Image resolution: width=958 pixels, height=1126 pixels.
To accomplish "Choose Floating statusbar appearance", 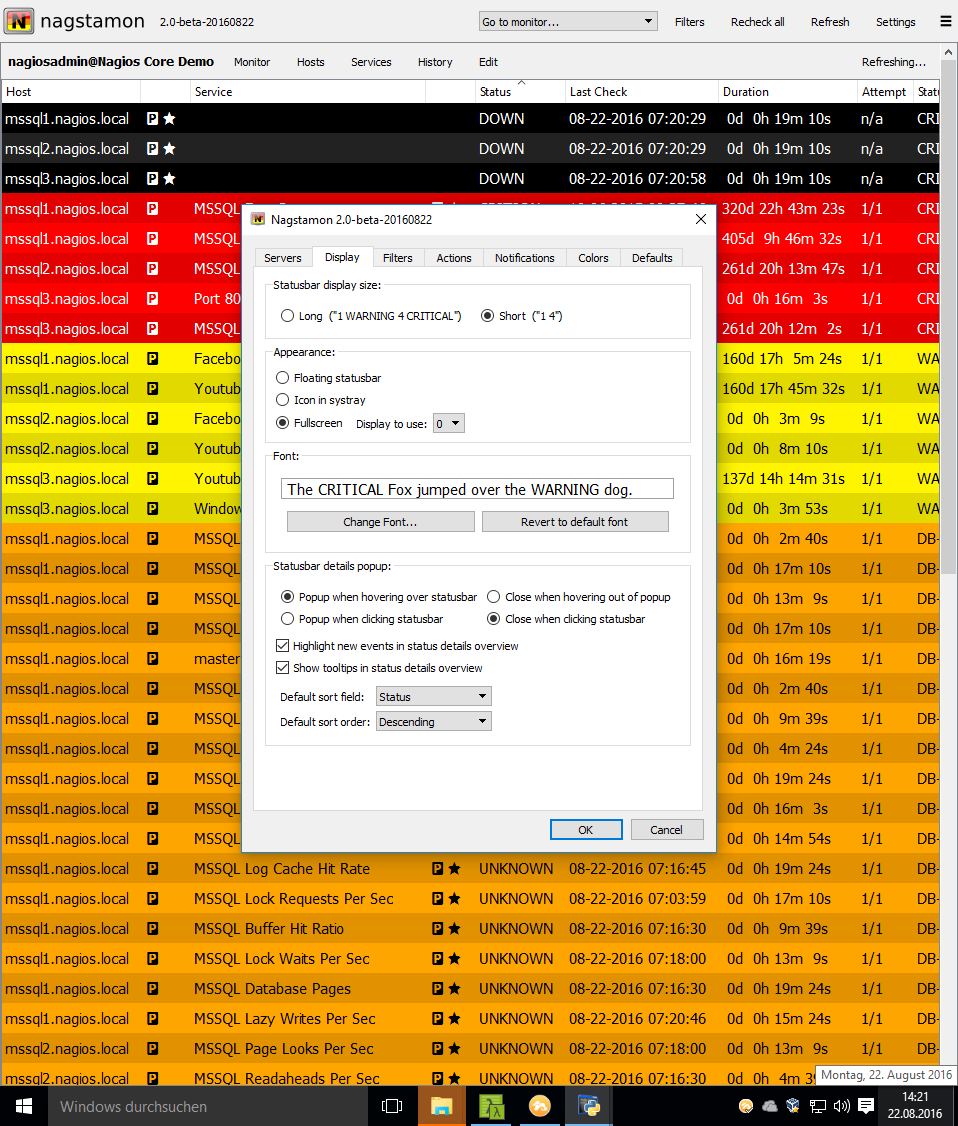I will tap(285, 378).
